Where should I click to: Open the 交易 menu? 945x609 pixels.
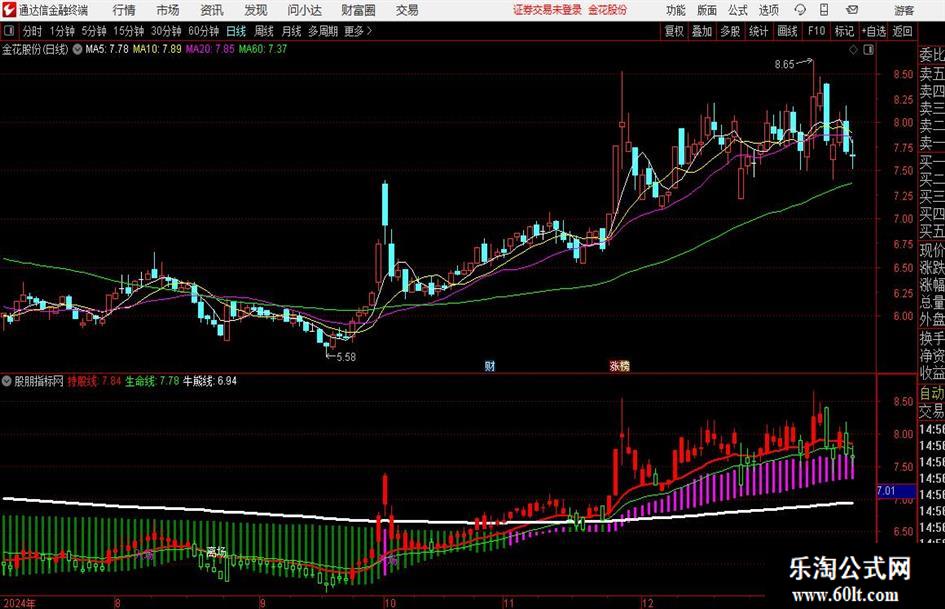coord(407,10)
